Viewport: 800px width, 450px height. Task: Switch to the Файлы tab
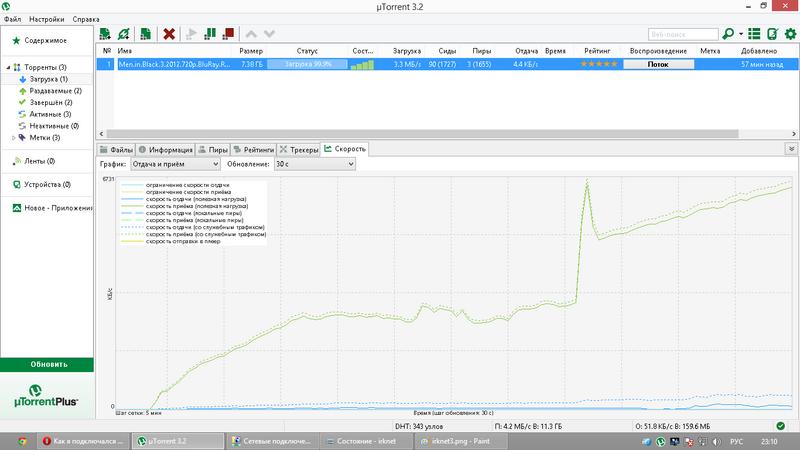(x=116, y=150)
